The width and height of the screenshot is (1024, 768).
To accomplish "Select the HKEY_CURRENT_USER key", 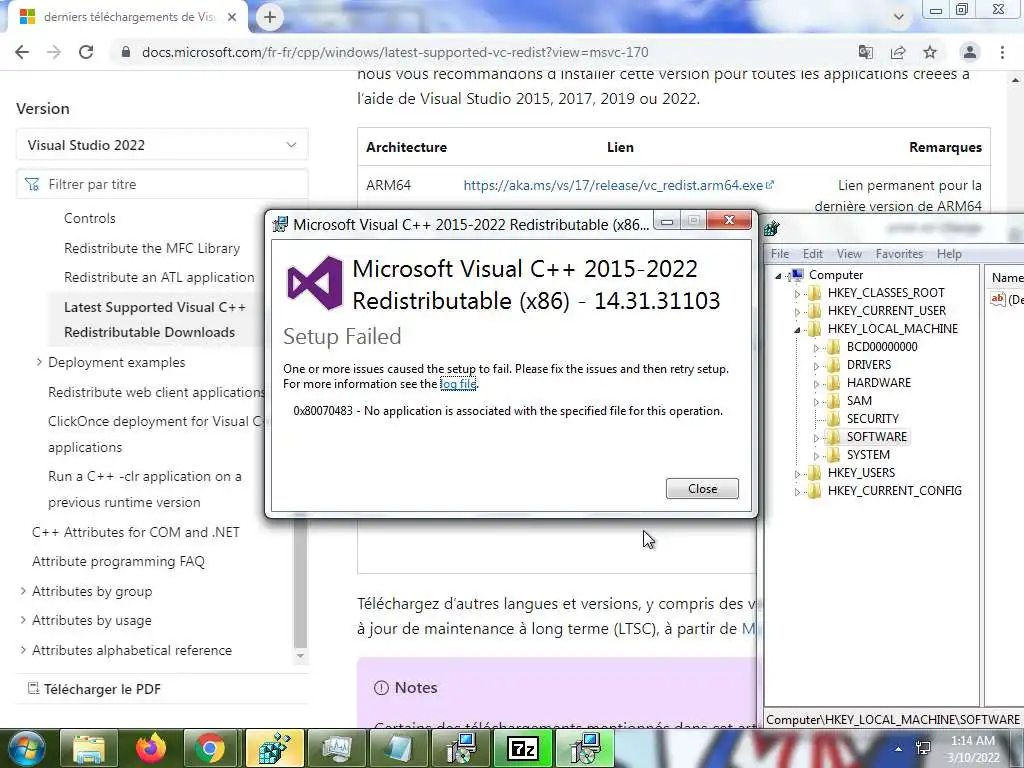I will coord(887,311).
